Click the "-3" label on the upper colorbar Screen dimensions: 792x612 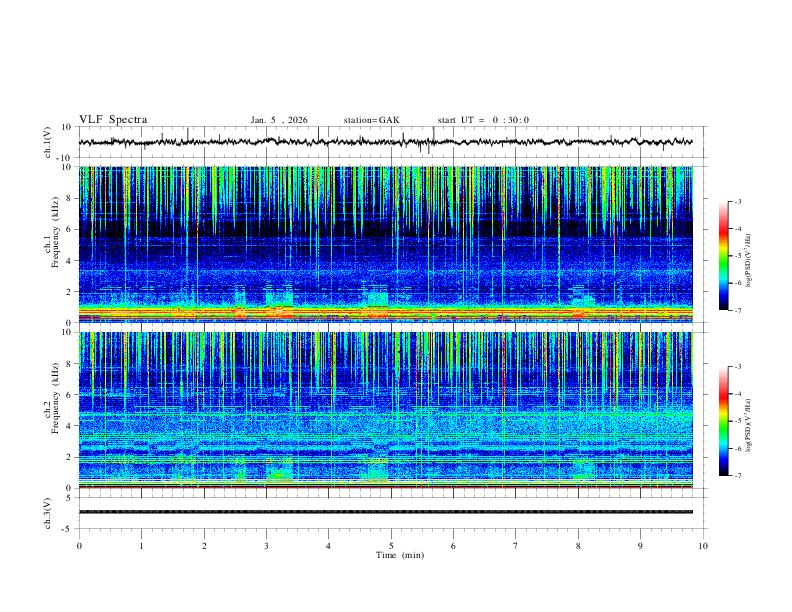pos(737,201)
